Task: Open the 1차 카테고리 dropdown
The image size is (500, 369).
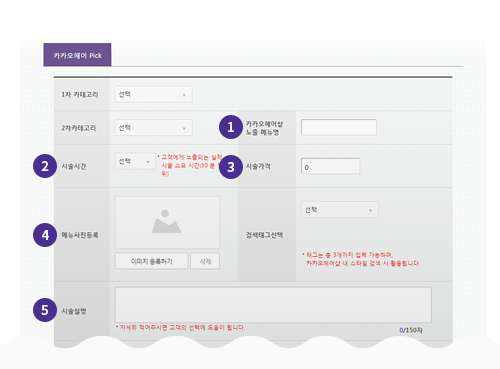Action: pos(153,94)
